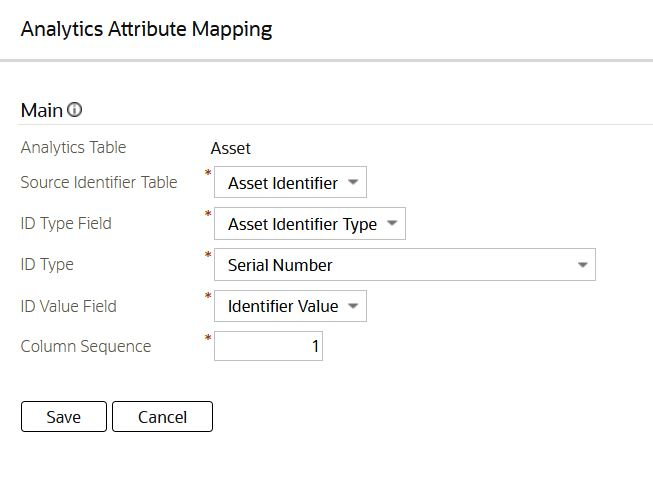Save the attribute mapping
Viewport: 653px width, 482px height.
pyautogui.click(x=63, y=417)
